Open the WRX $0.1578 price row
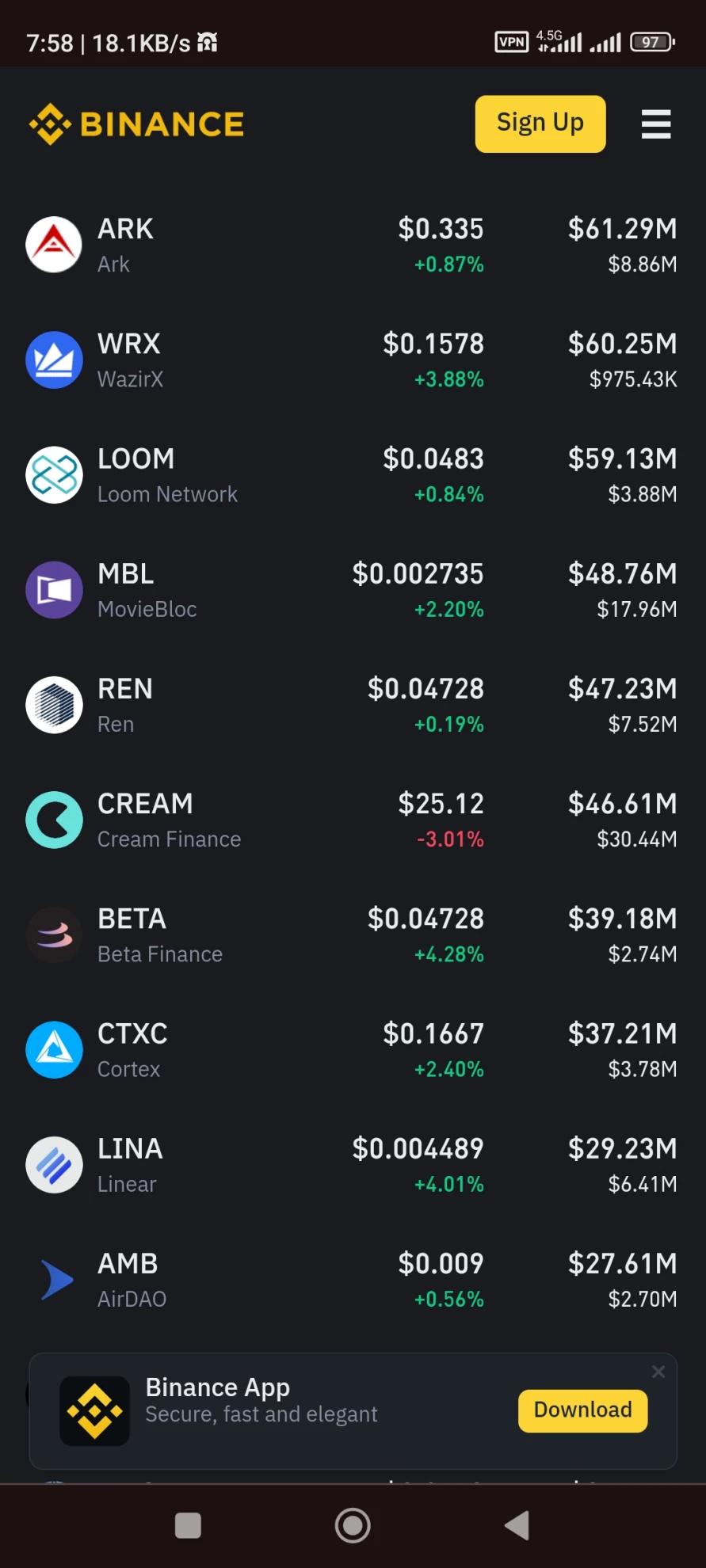706x1568 pixels. coord(353,360)
